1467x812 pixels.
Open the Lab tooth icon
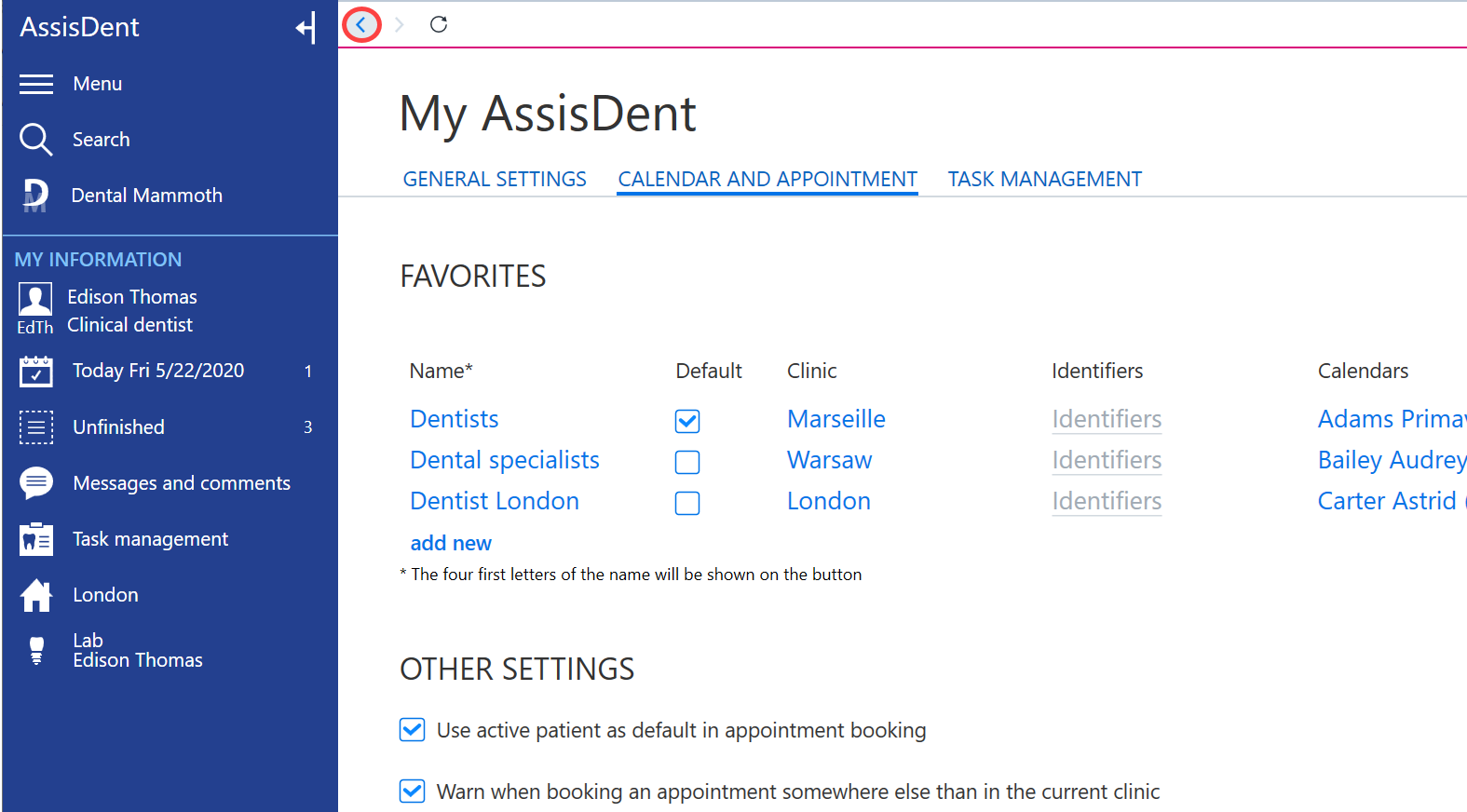click(36, 650)
